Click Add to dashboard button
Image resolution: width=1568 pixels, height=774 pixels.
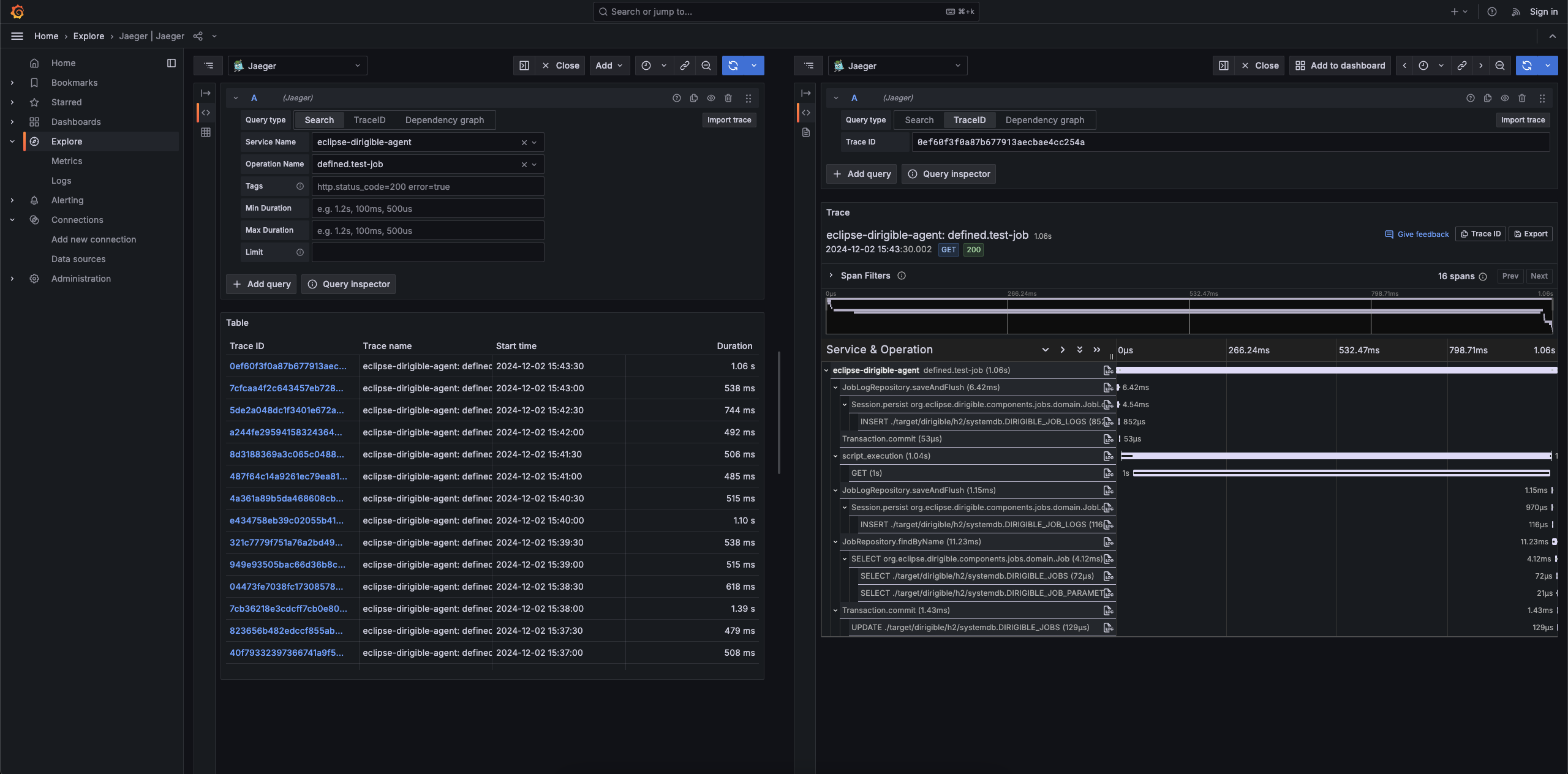tap(1340, 66)
